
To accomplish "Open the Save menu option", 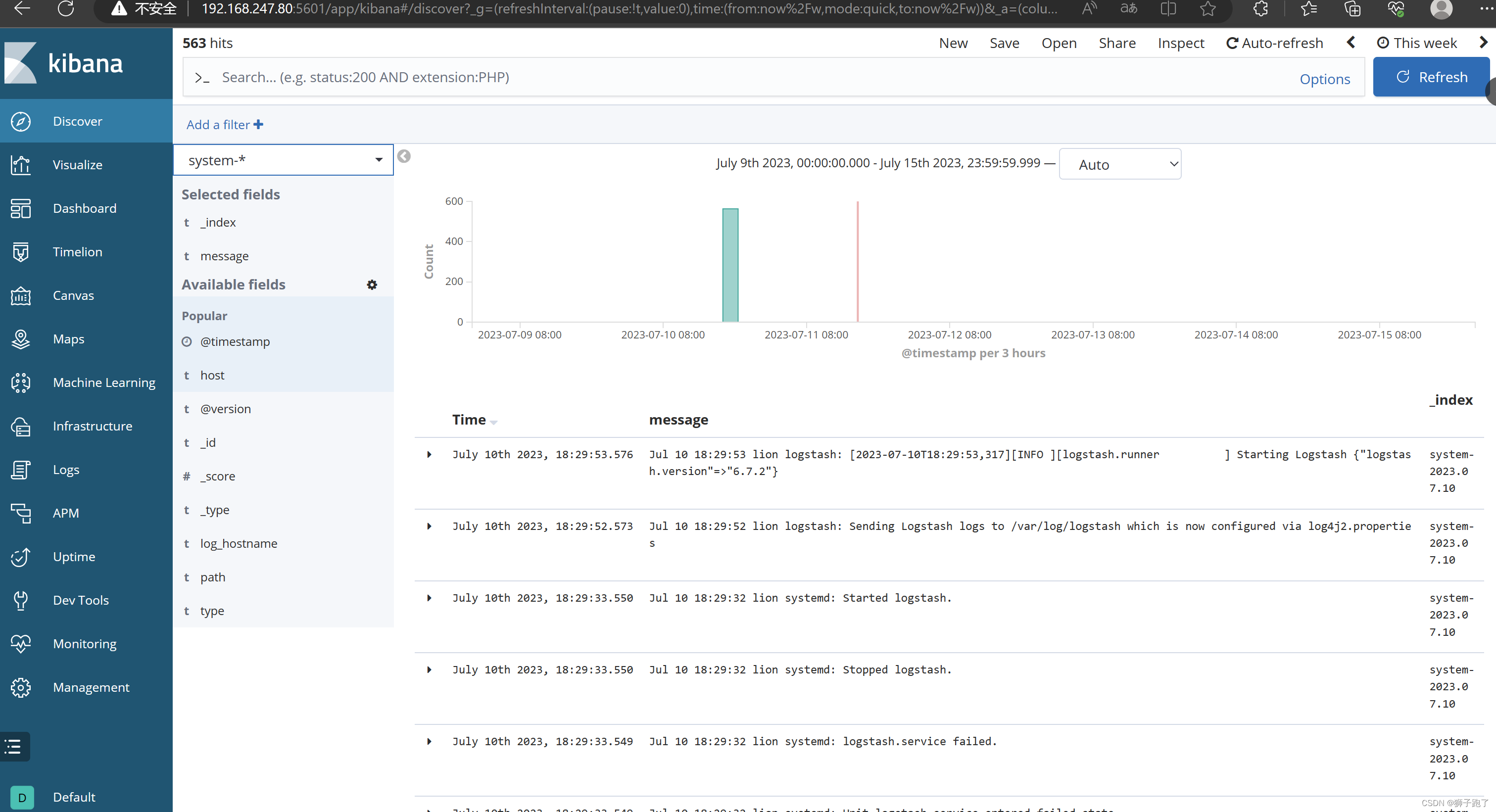I will (1003, 42).
